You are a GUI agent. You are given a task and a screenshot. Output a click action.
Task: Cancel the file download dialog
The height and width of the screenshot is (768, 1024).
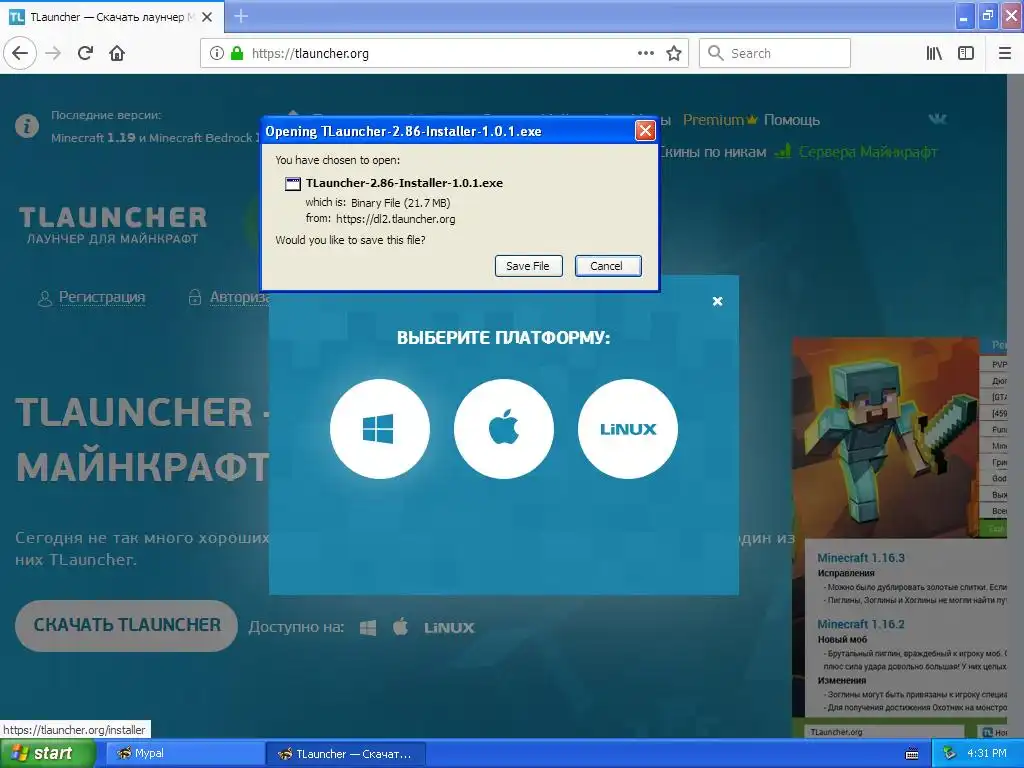608,266
